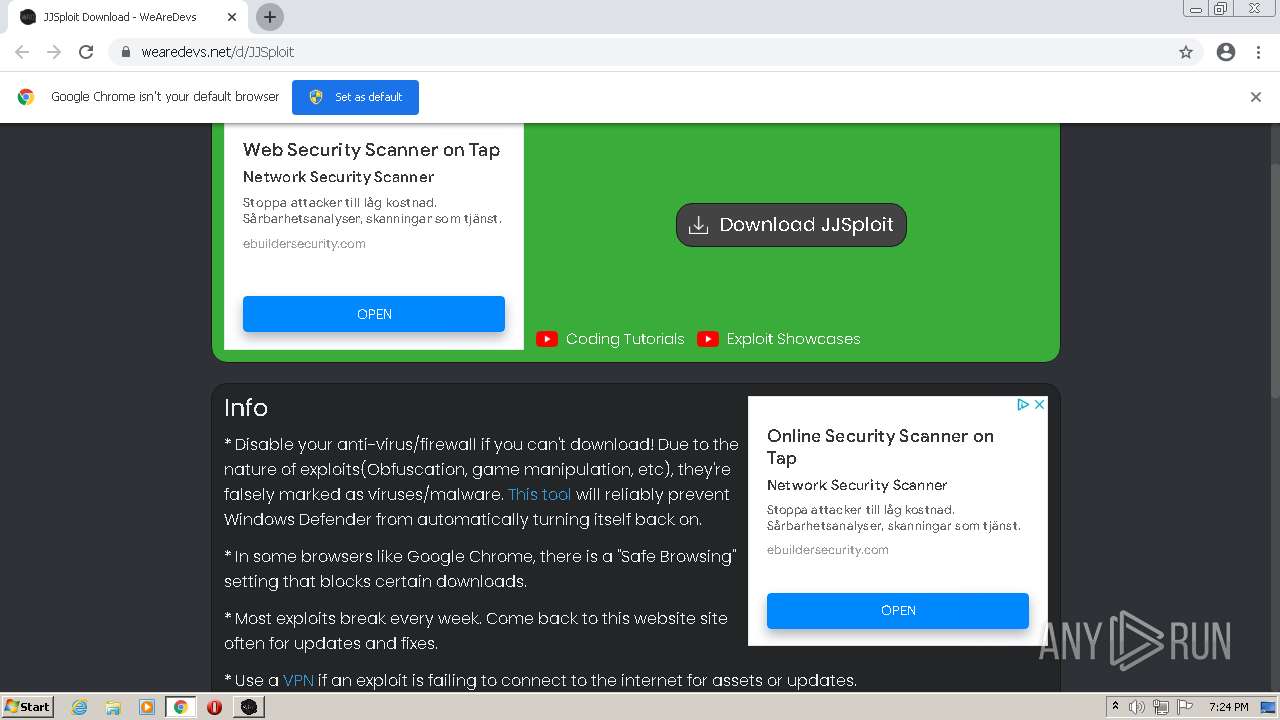Viewport: 1280px width, 720px height.
Task: Click YouTube icon beside Exploit Showcases
Action: coord(708,339)
